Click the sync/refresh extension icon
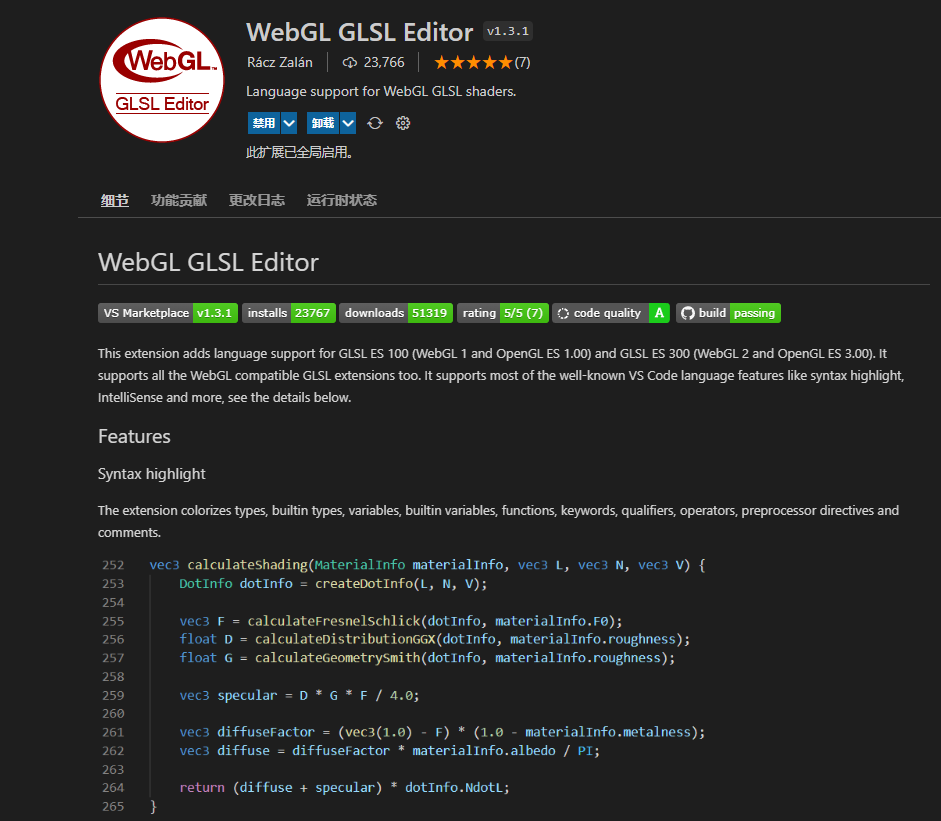Image resolution: width=941 pixels, height=821 pixels. tap(375, 123)
